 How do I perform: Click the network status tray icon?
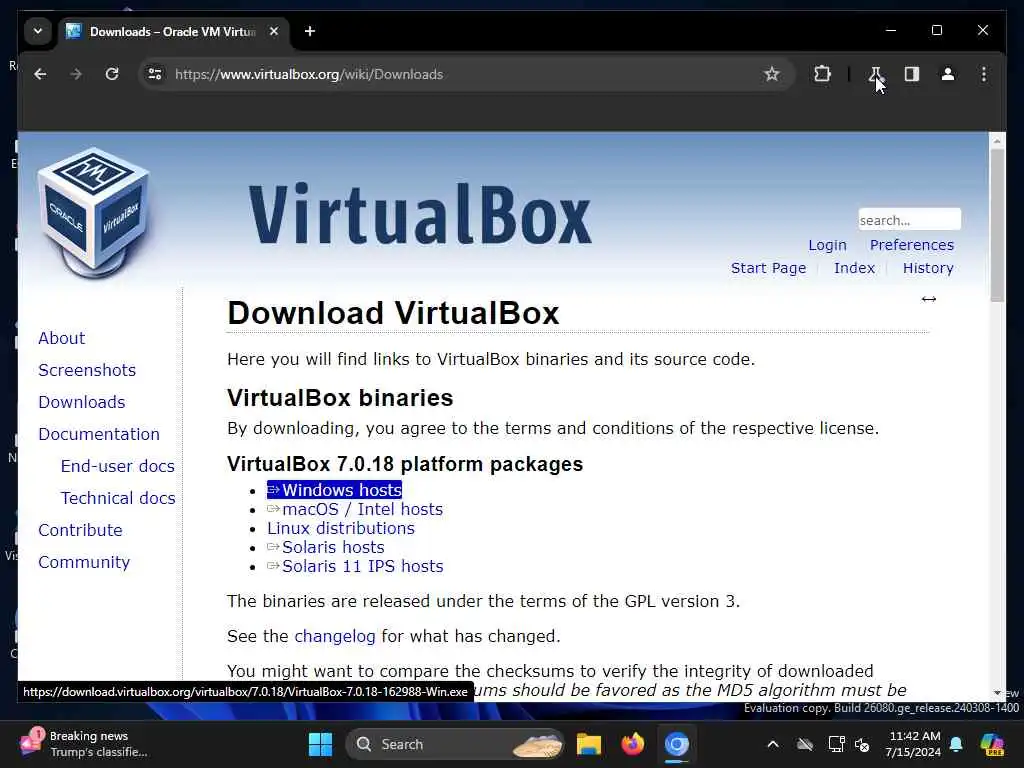[836, 744]
